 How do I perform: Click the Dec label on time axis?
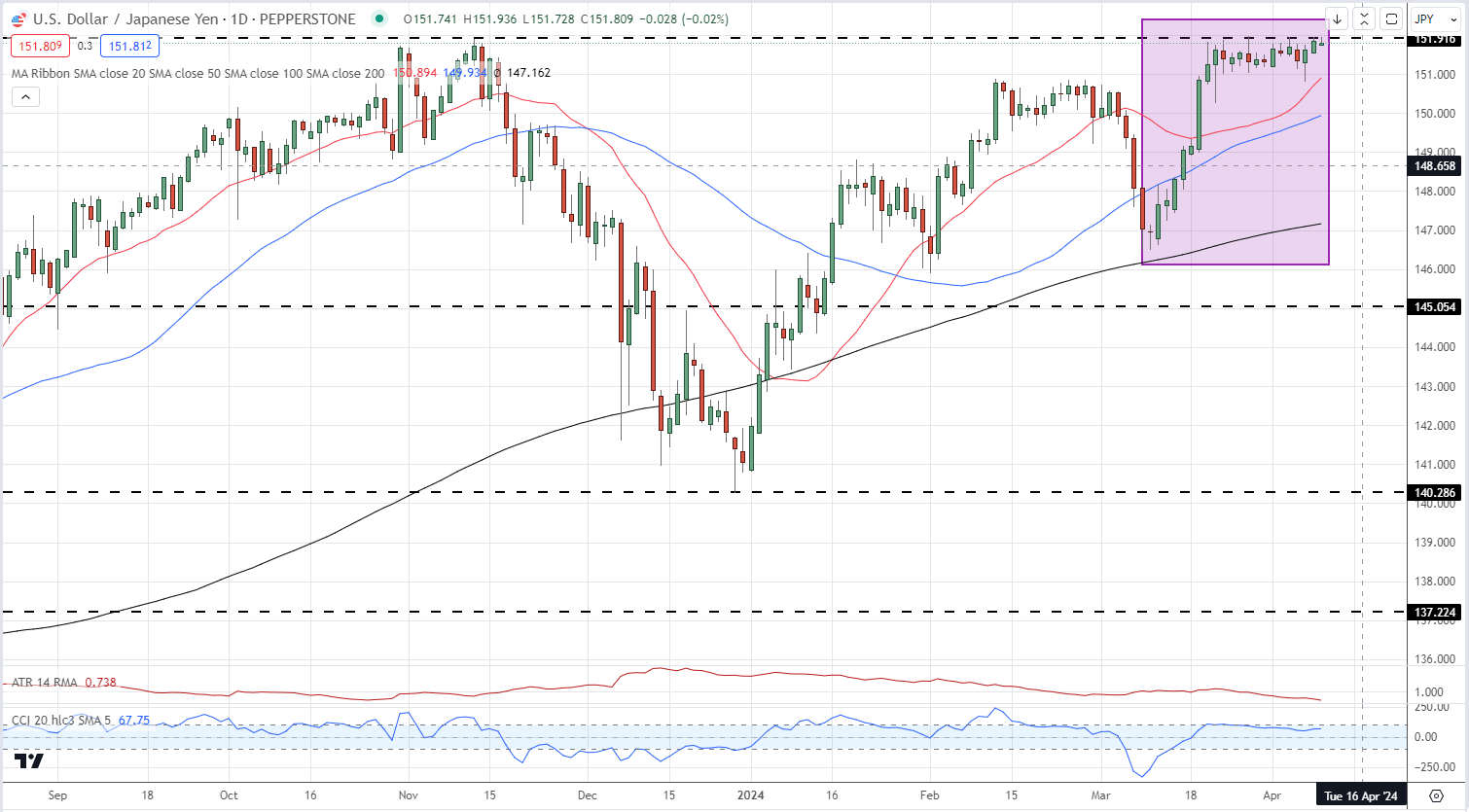588,795
